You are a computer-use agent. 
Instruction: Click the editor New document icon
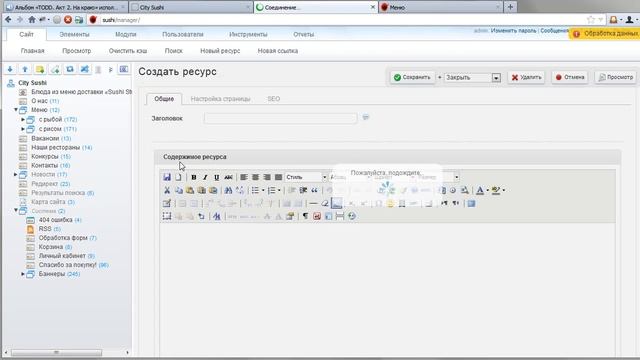[x=178, y=177]
